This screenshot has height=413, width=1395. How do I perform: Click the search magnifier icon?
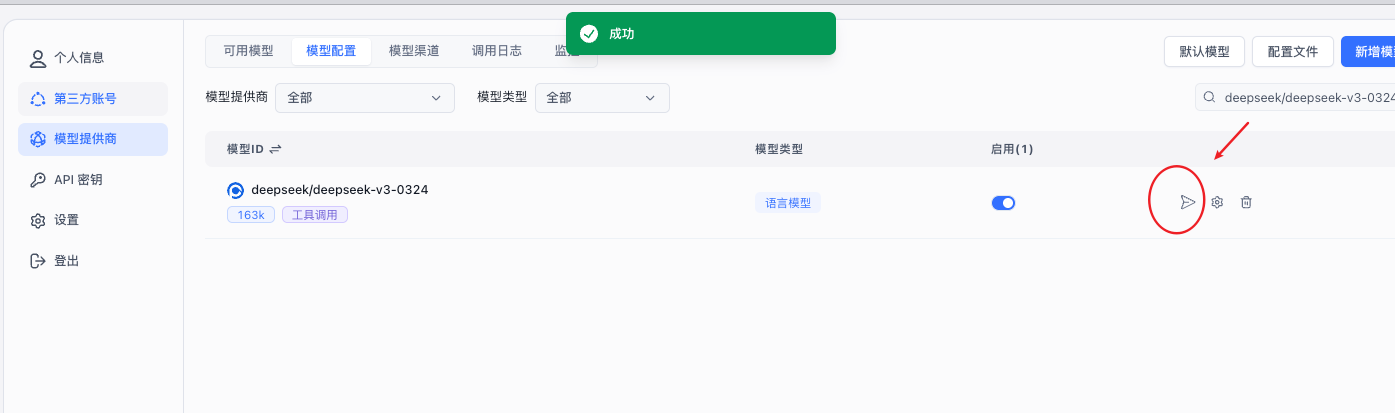click(1210, 98)
